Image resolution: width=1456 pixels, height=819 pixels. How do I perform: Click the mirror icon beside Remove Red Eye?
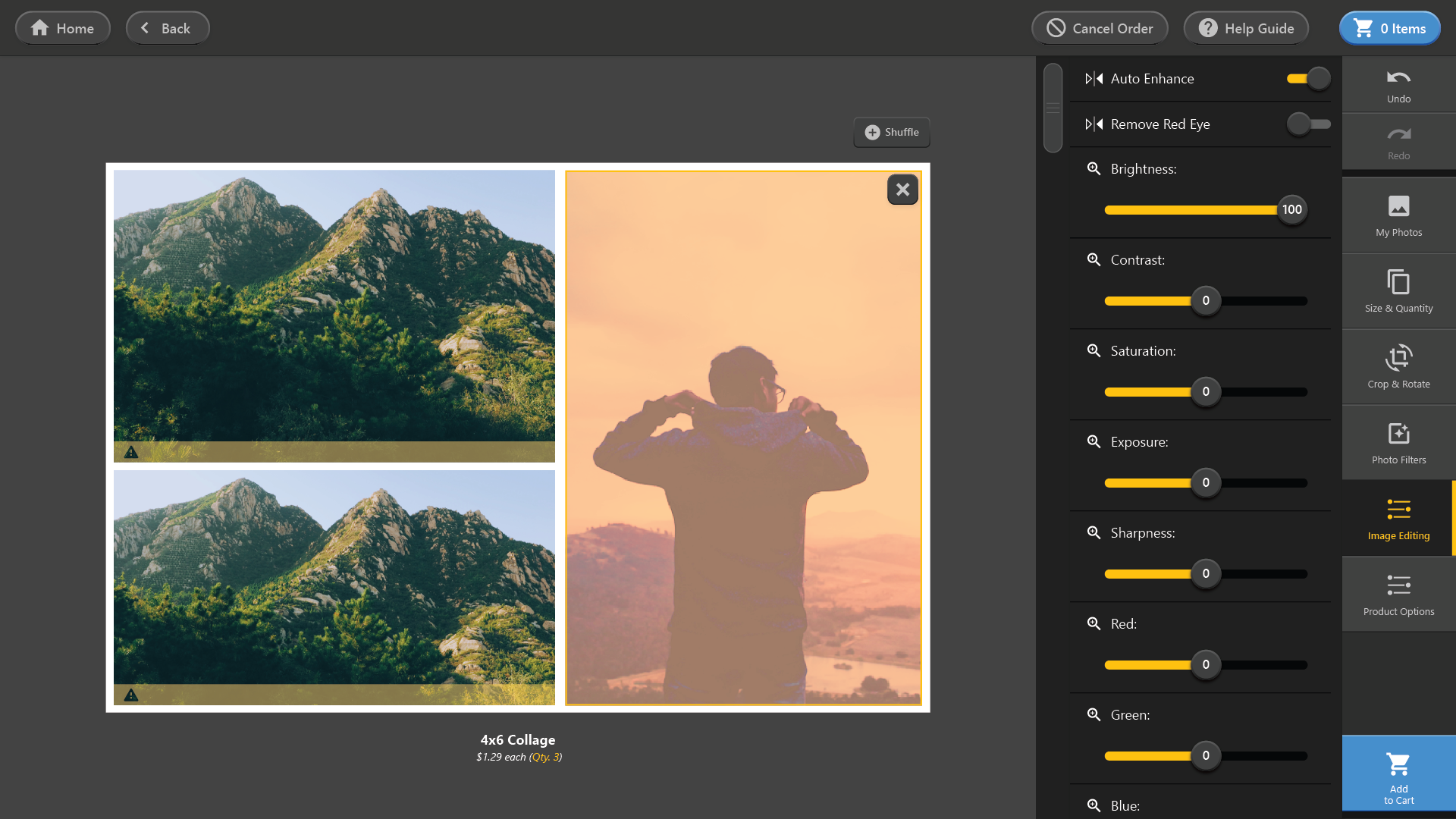point(1094,124)
